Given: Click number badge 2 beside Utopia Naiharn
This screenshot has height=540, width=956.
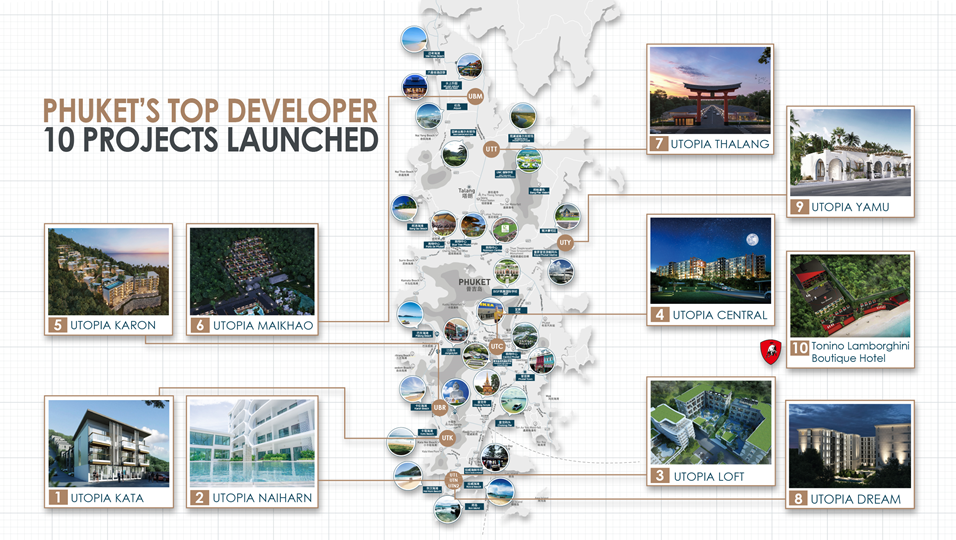Looking at the screenshot, I should click(199, 497).
